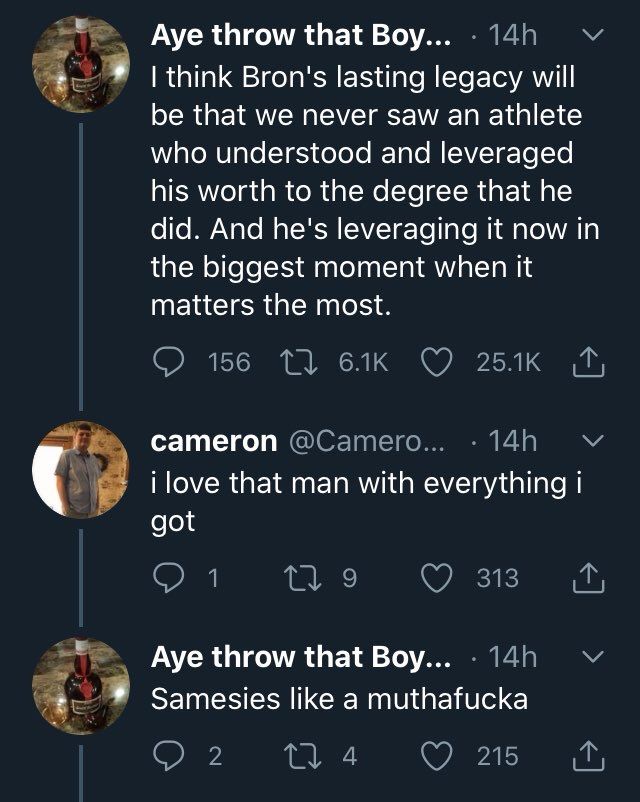Reply to the Bron's lasting legacy tweet
This screenshot has width=640, height=802.
(168, 362)
